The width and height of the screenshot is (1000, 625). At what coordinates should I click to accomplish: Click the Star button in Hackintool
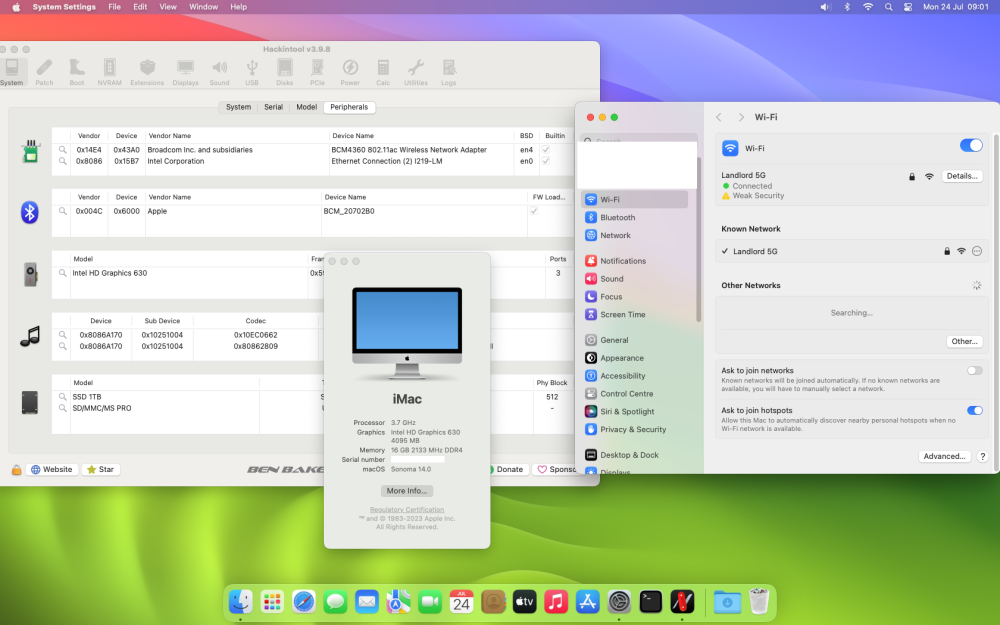(x=101, y=469)
